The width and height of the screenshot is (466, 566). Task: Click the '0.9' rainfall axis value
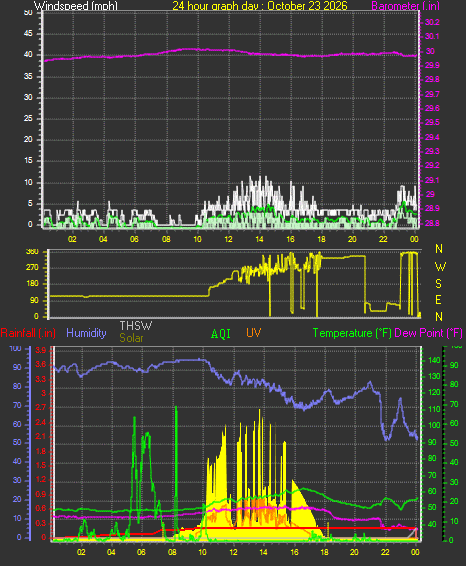pyautogui.click(x=41, y=494)
